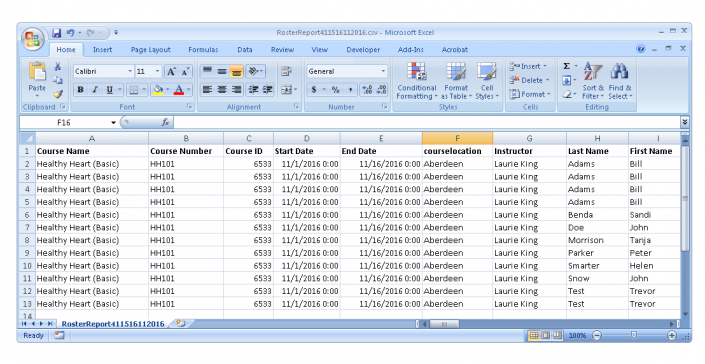
Task: Increase the cell indent
Action: 268,89
